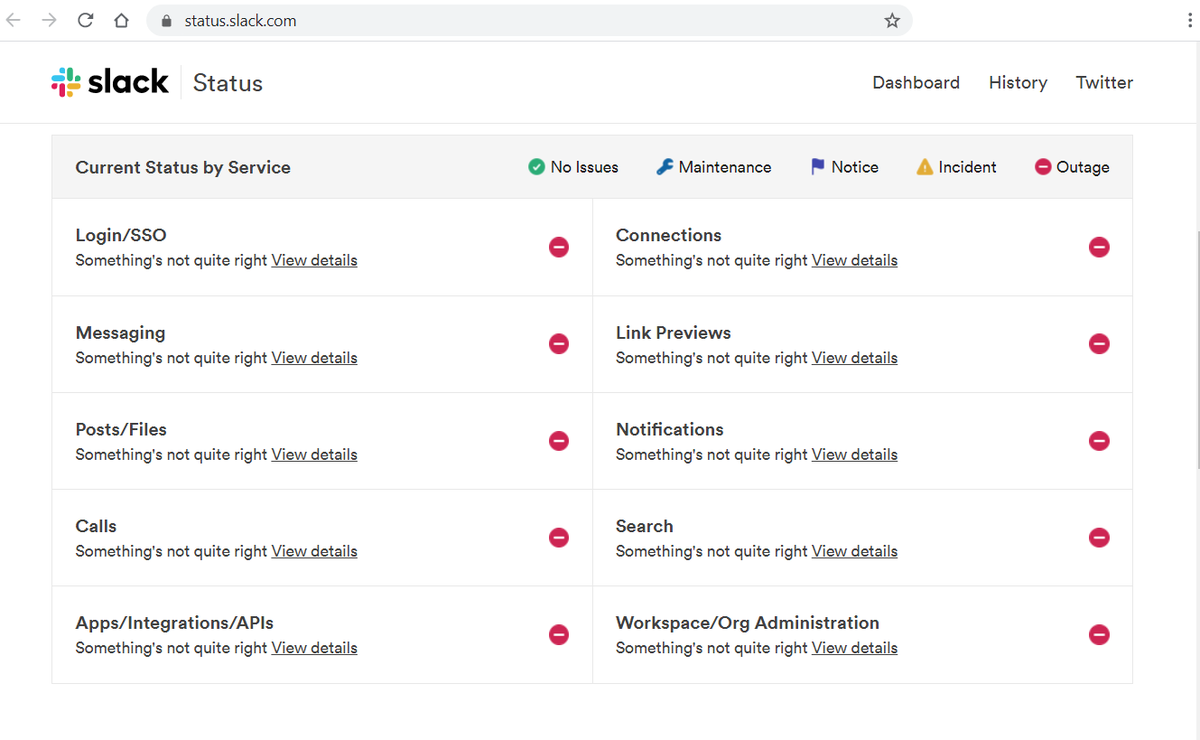
Task: Click the yellow Incident warning icon
Action: 925,167
